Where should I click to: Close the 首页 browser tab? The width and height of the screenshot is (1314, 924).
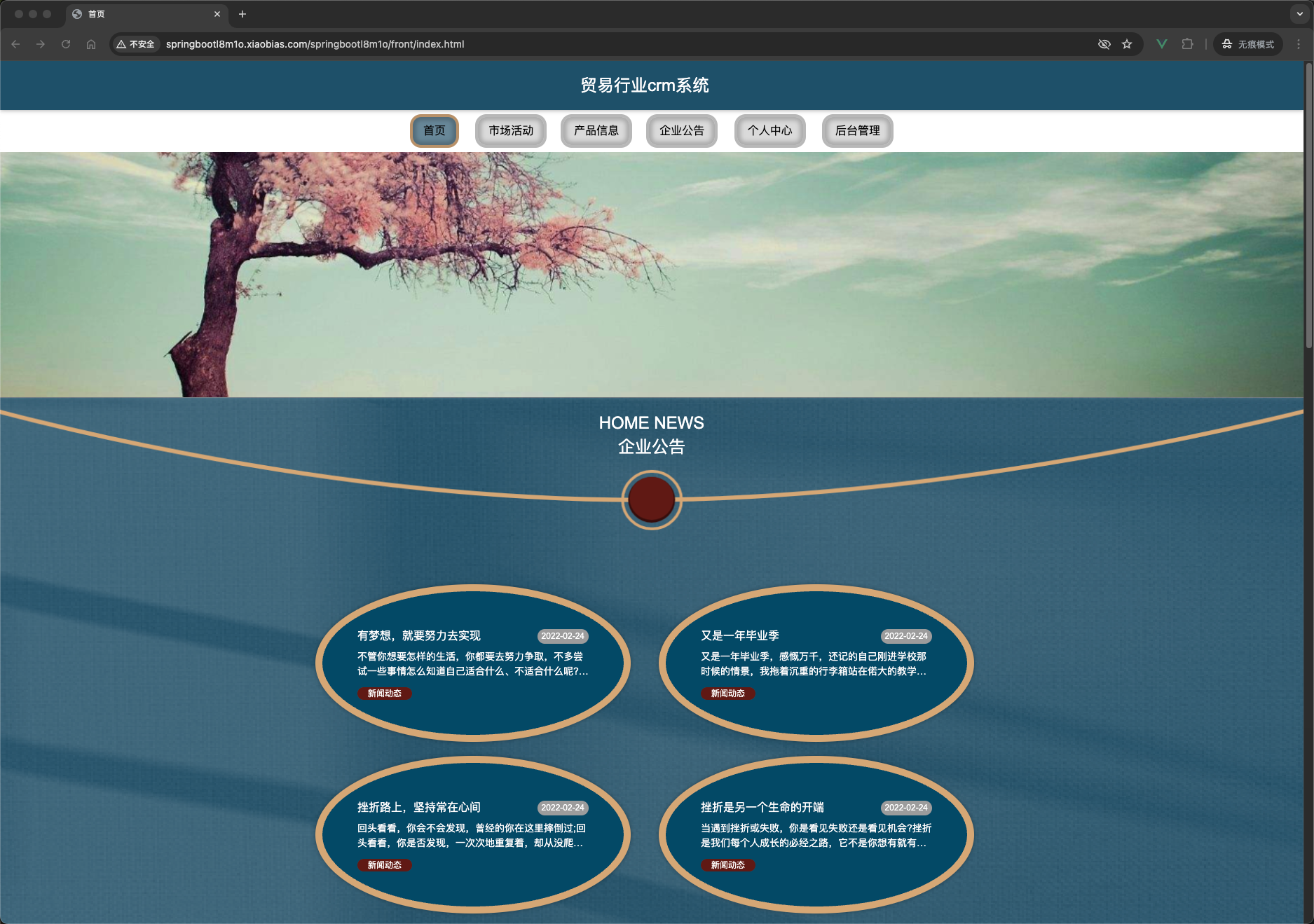(217, 14)
